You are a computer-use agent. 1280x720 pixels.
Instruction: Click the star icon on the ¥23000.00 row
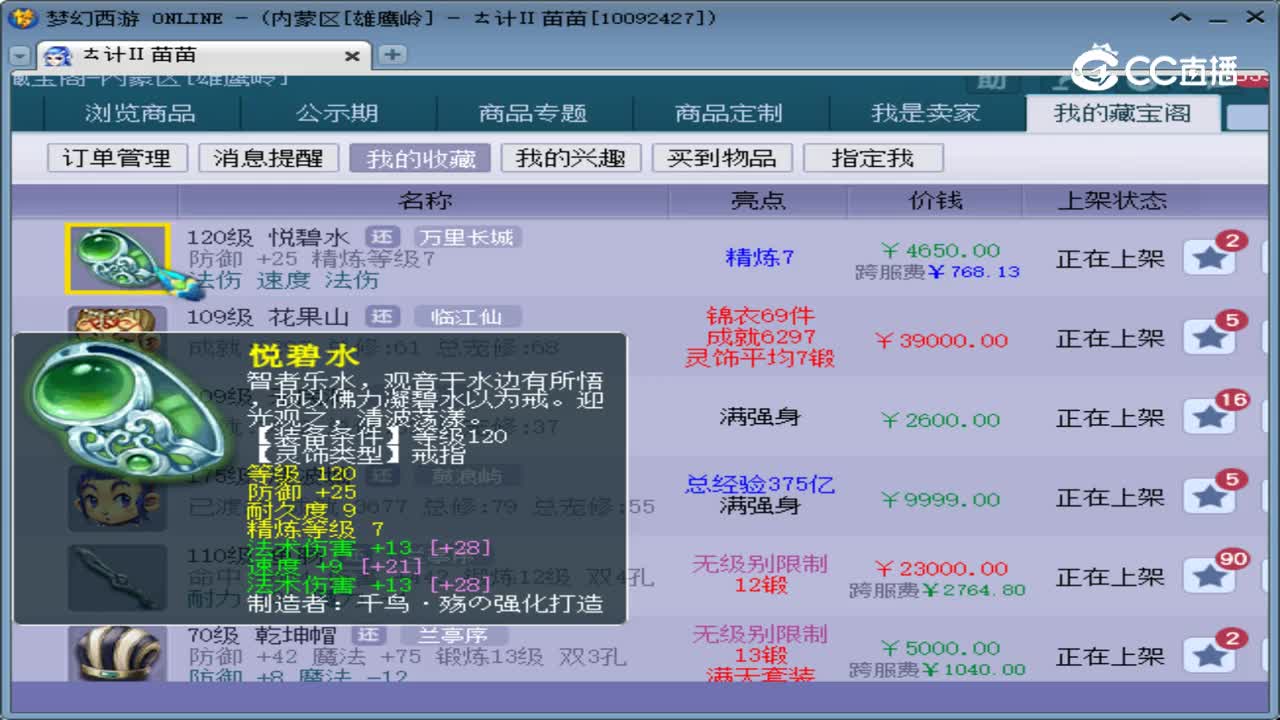[1210, 576]
